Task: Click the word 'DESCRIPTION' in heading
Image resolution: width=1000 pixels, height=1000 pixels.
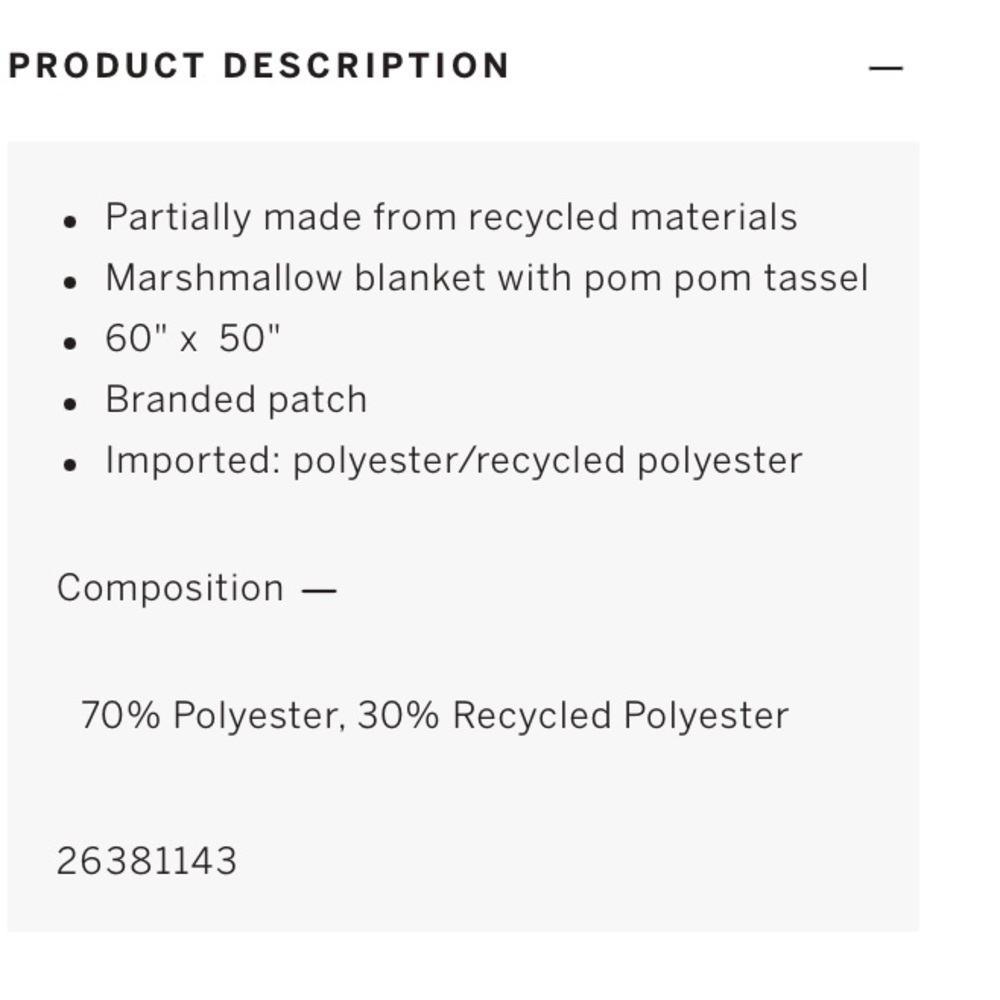Action: (x=367, y=66)
